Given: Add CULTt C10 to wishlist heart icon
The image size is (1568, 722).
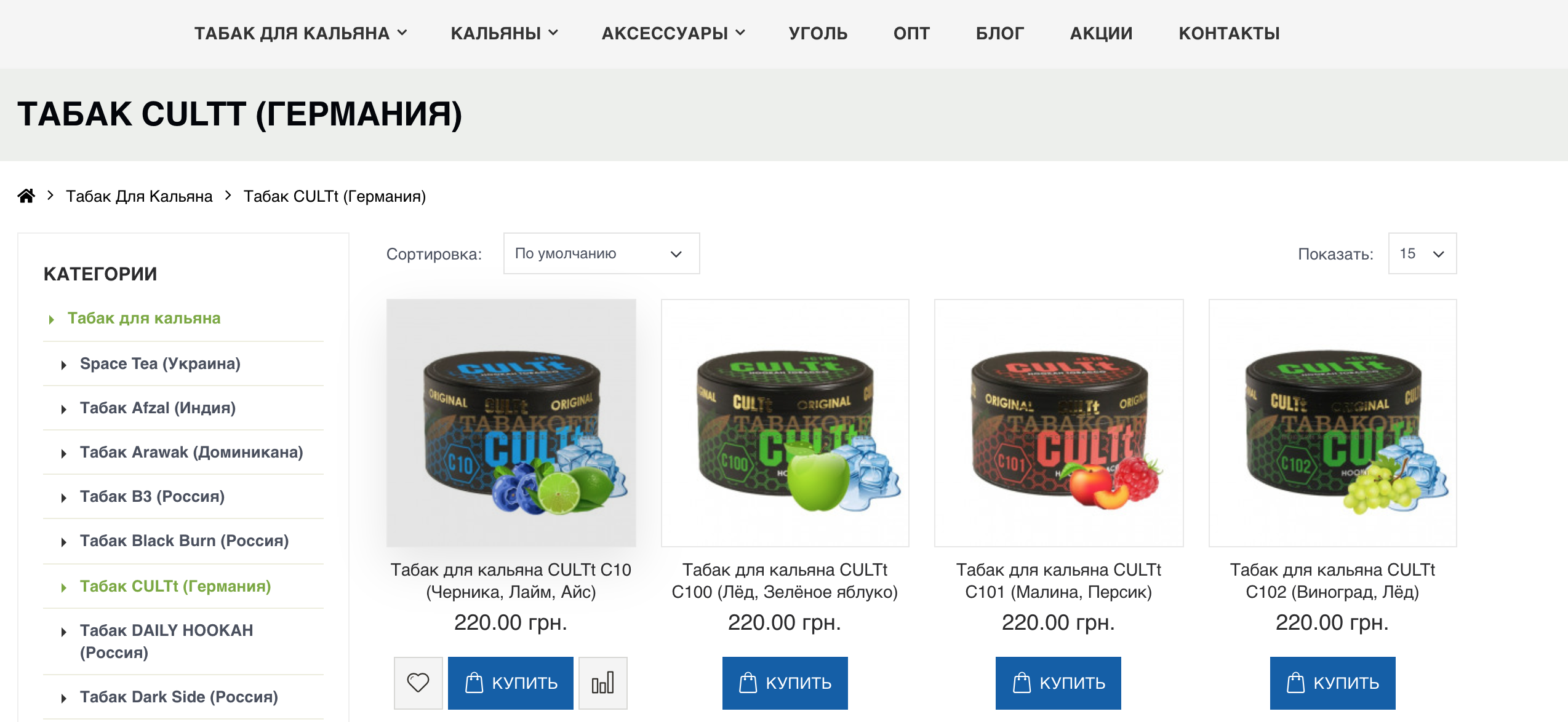Looking at the screenshot, I should coord(418,683).
